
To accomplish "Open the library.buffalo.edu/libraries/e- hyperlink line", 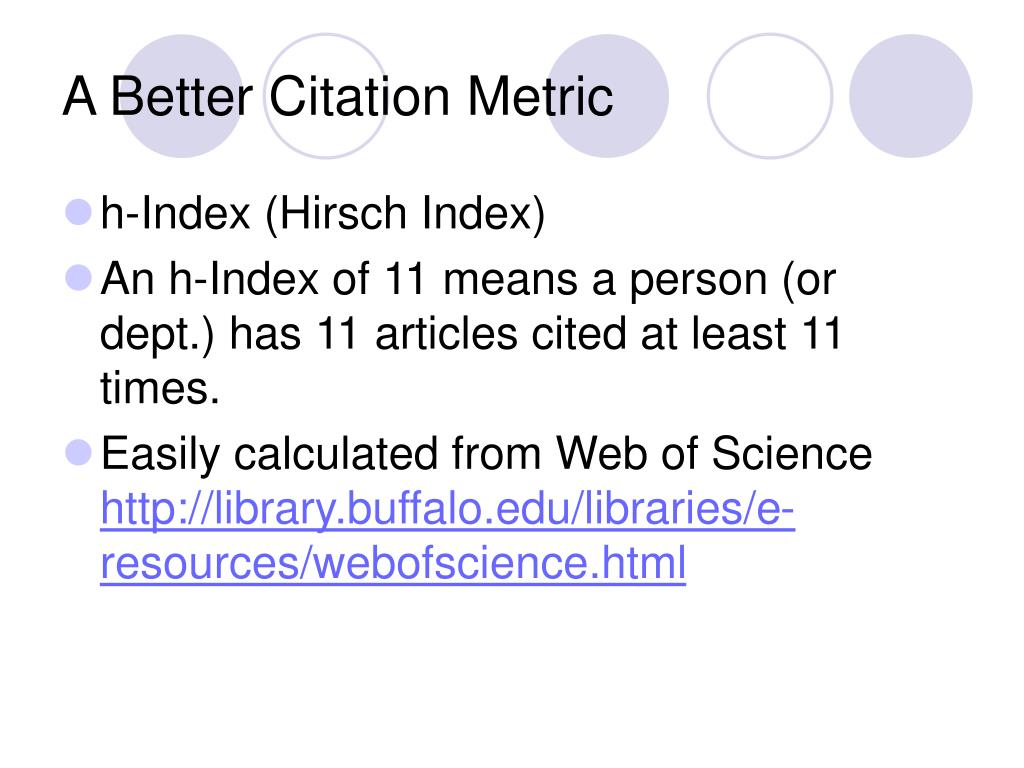I will (447, 509).
